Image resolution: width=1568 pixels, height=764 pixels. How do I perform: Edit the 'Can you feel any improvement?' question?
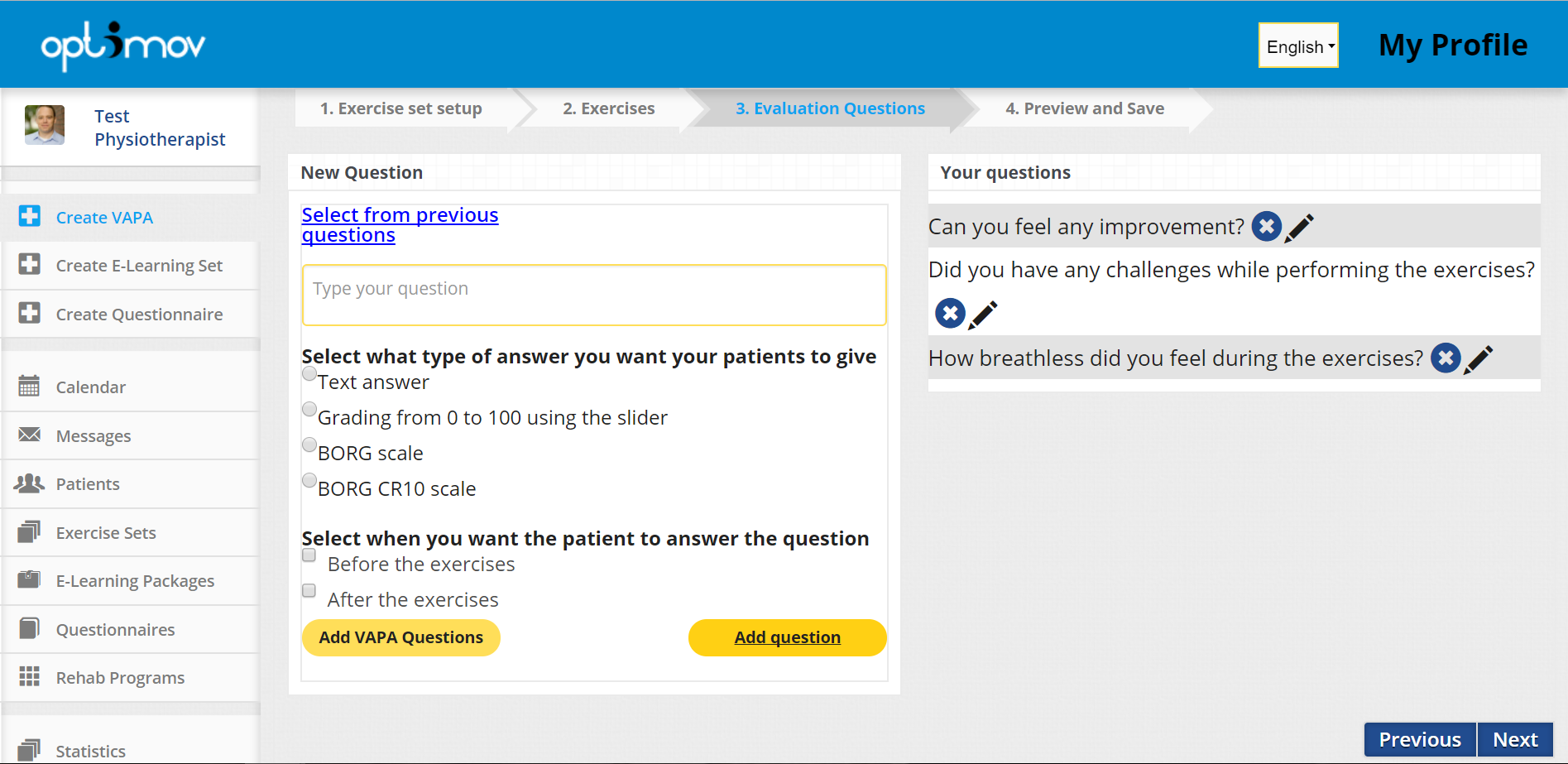(1299, 228)
